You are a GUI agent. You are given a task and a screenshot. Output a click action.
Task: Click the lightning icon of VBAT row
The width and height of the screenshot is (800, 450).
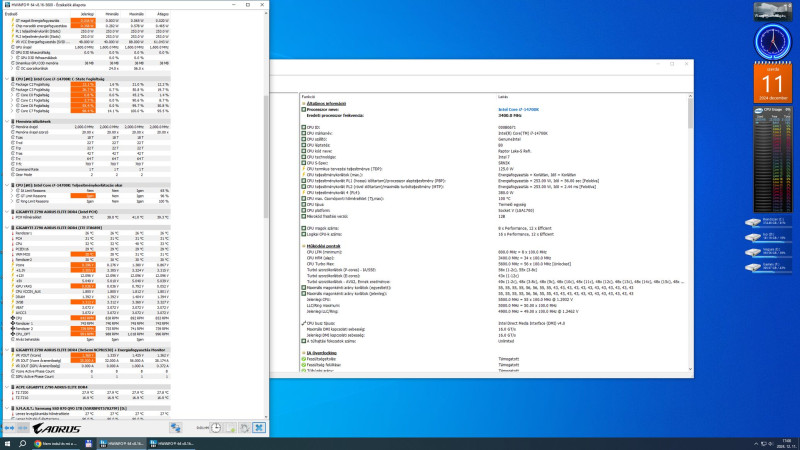pyautogui.click(x=13, y=308)
